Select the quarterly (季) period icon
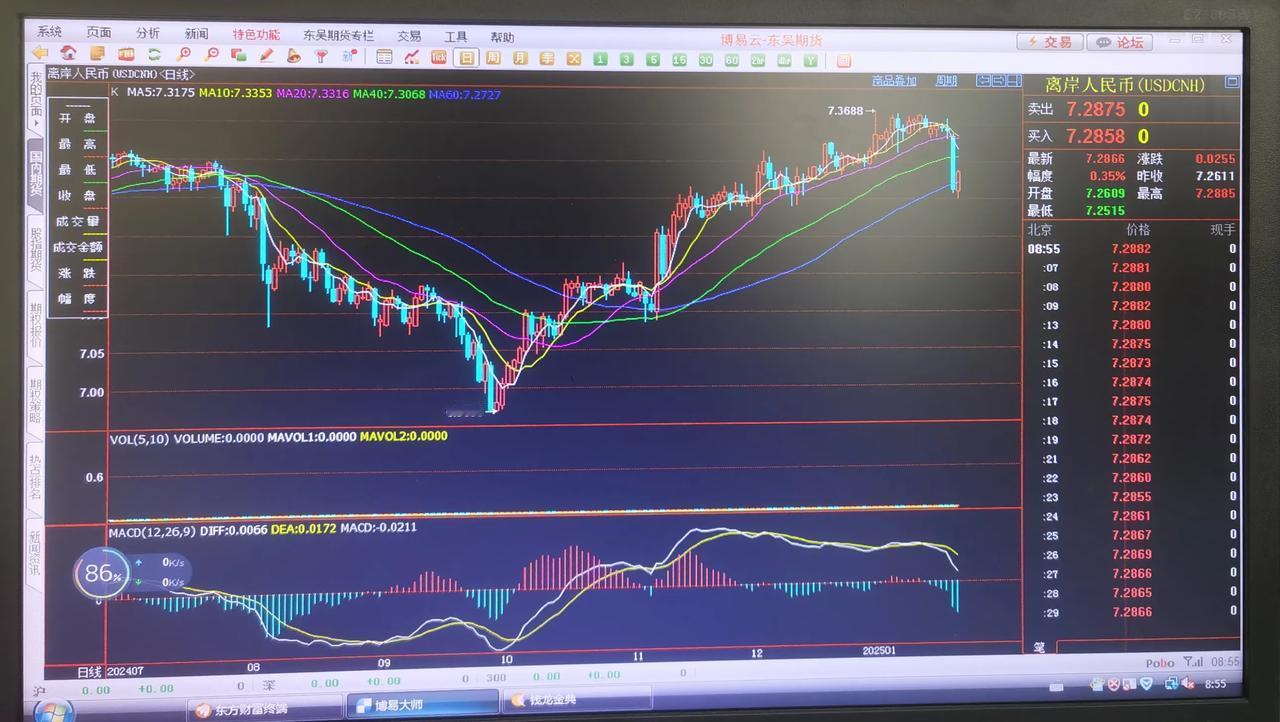This screenshot has height=722, width=1280. pyautogui.click(x=547, y=59)
